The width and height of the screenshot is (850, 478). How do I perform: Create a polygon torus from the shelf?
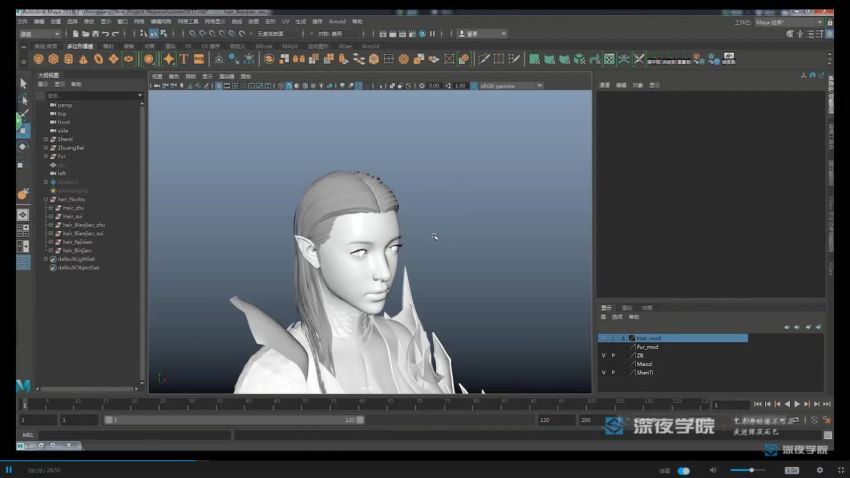click(98, 59)
